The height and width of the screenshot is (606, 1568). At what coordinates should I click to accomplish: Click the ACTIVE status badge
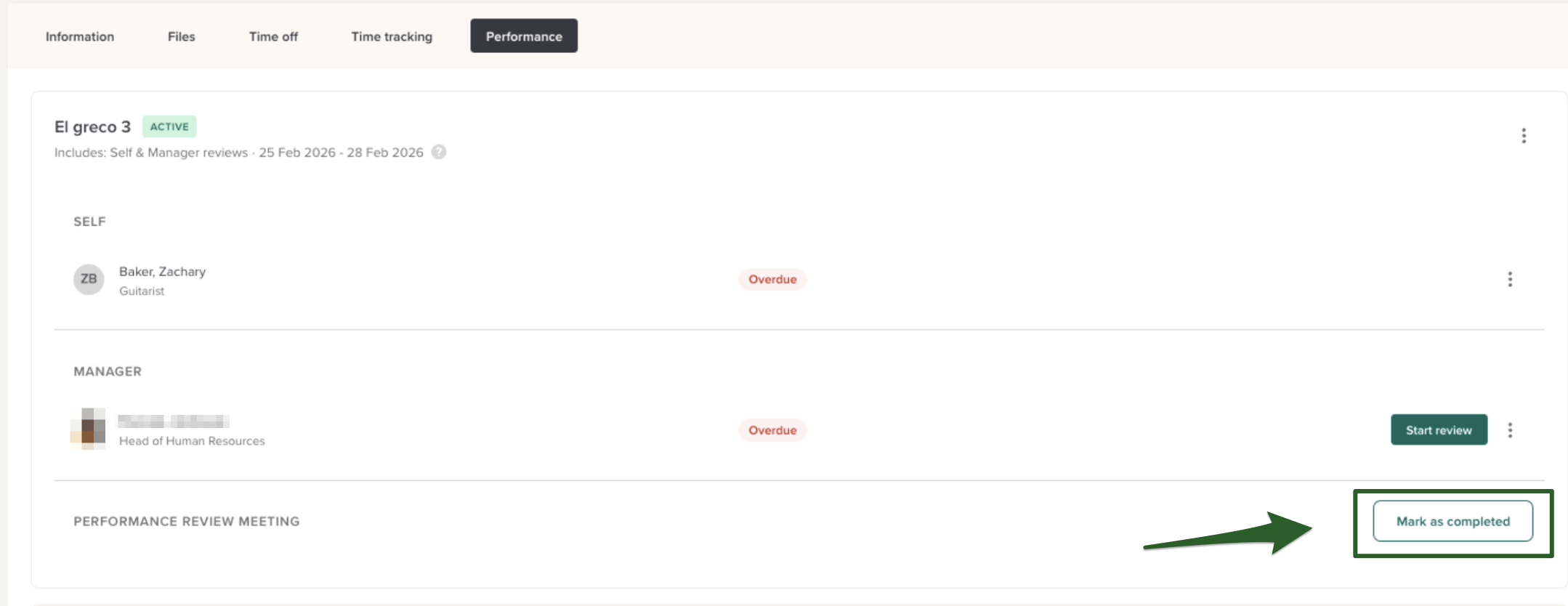(169, 126)
